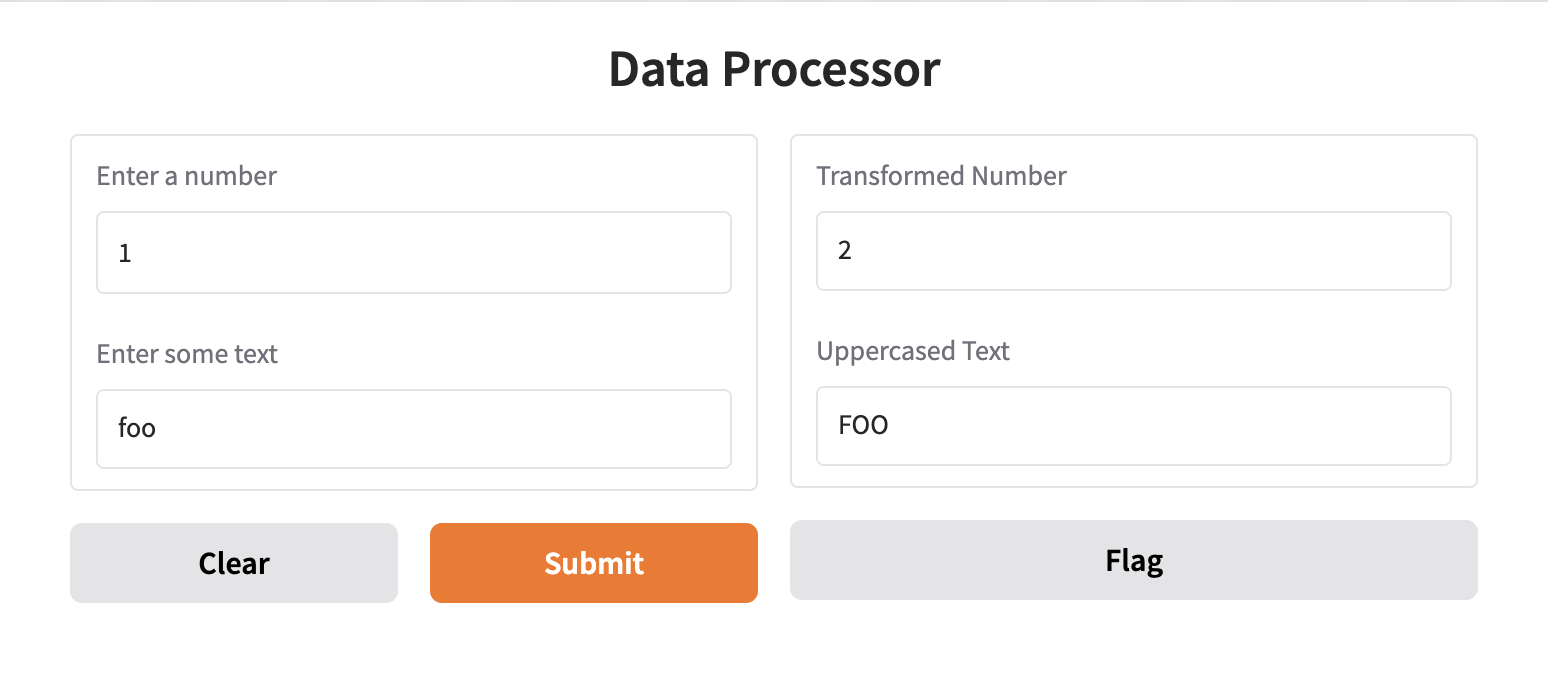Screen dimensions: 1548x690
Task: Click the 'Enter some text' label
Action: click(x=187, y=354)
